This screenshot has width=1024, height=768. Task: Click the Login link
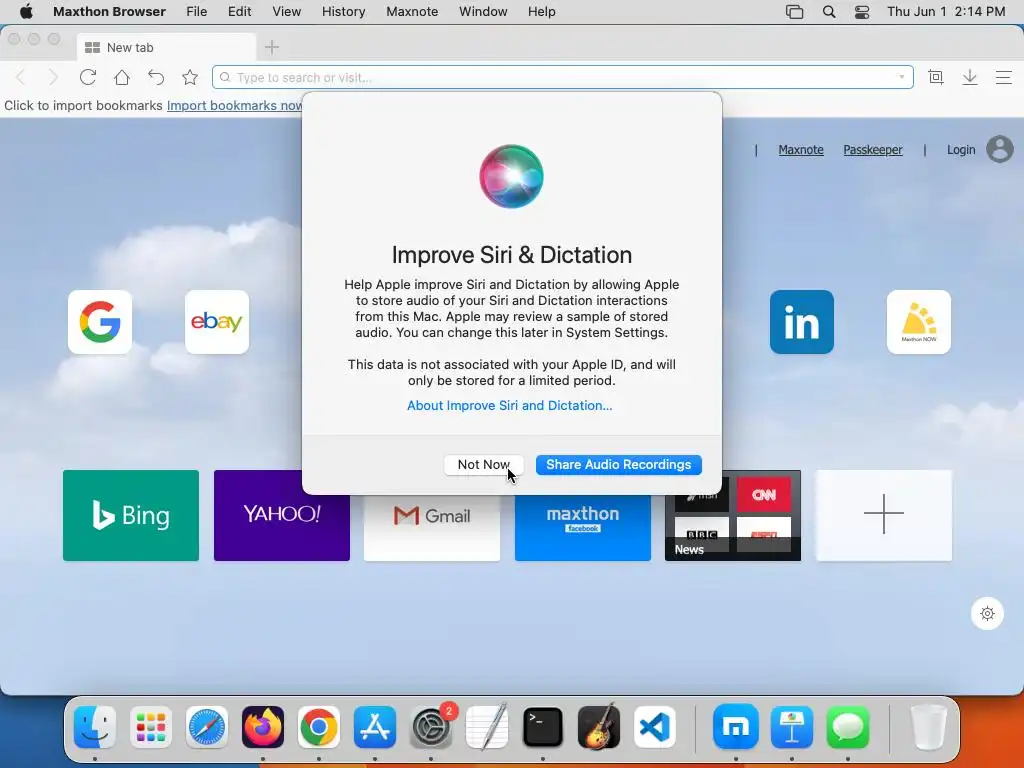tap(961, 150)
